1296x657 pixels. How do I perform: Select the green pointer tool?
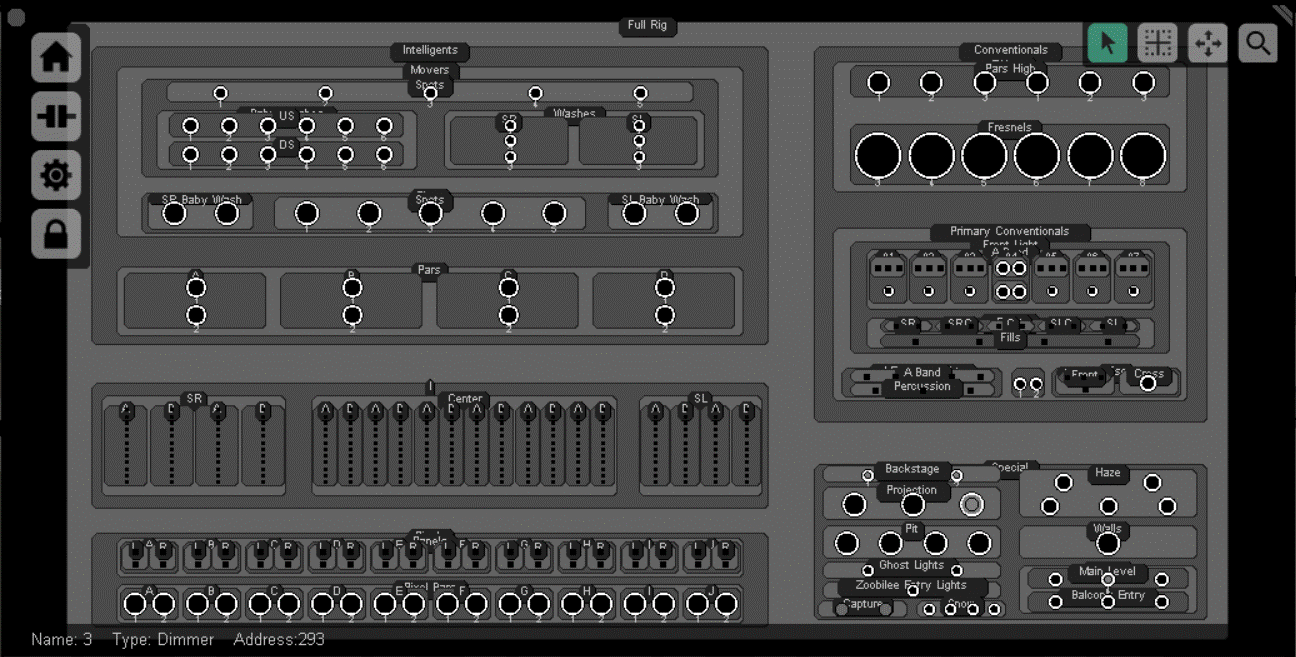[1107, 43]
